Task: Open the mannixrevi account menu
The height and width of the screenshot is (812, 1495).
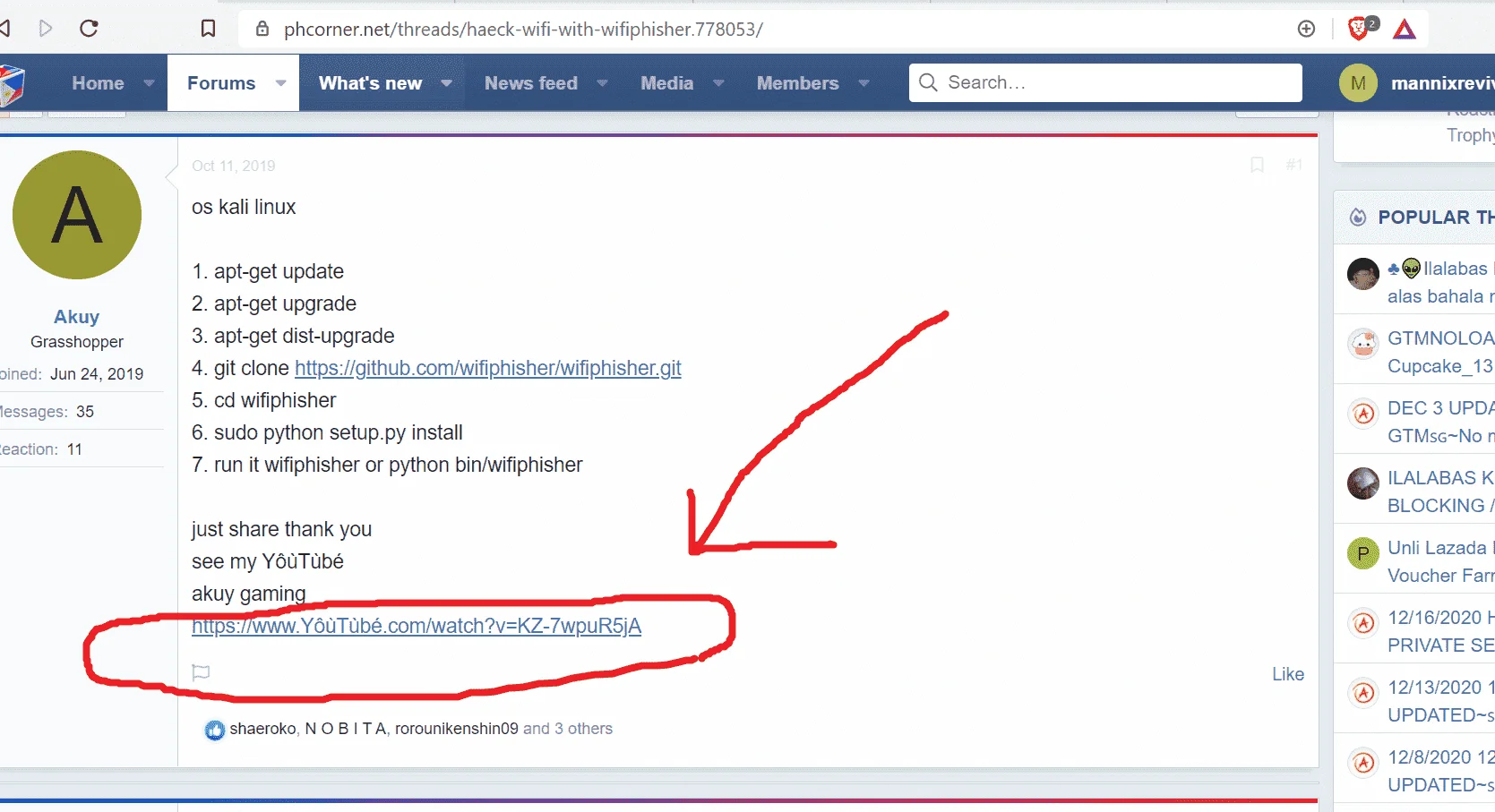Action: [1442, 83]
